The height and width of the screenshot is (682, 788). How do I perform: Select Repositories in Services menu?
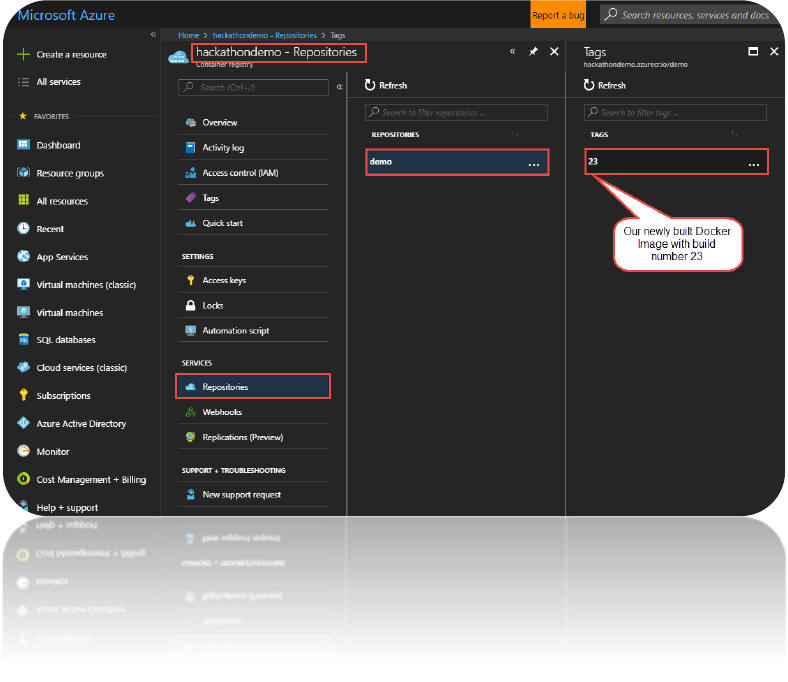(253, 386)
